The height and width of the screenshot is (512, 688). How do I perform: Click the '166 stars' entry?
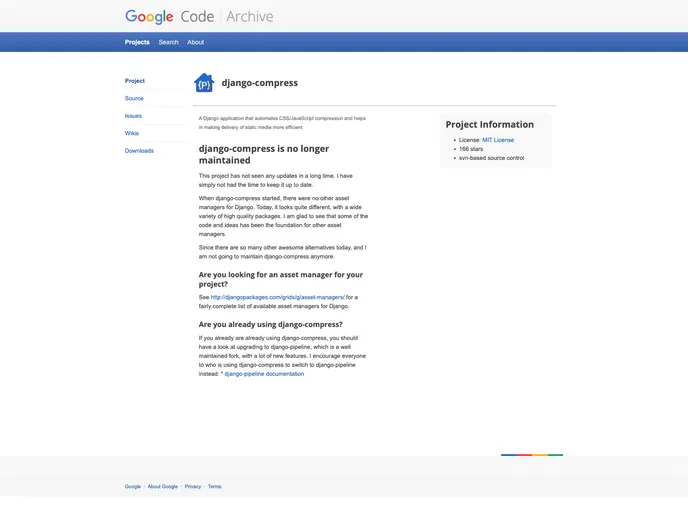[x=471, y=149]
